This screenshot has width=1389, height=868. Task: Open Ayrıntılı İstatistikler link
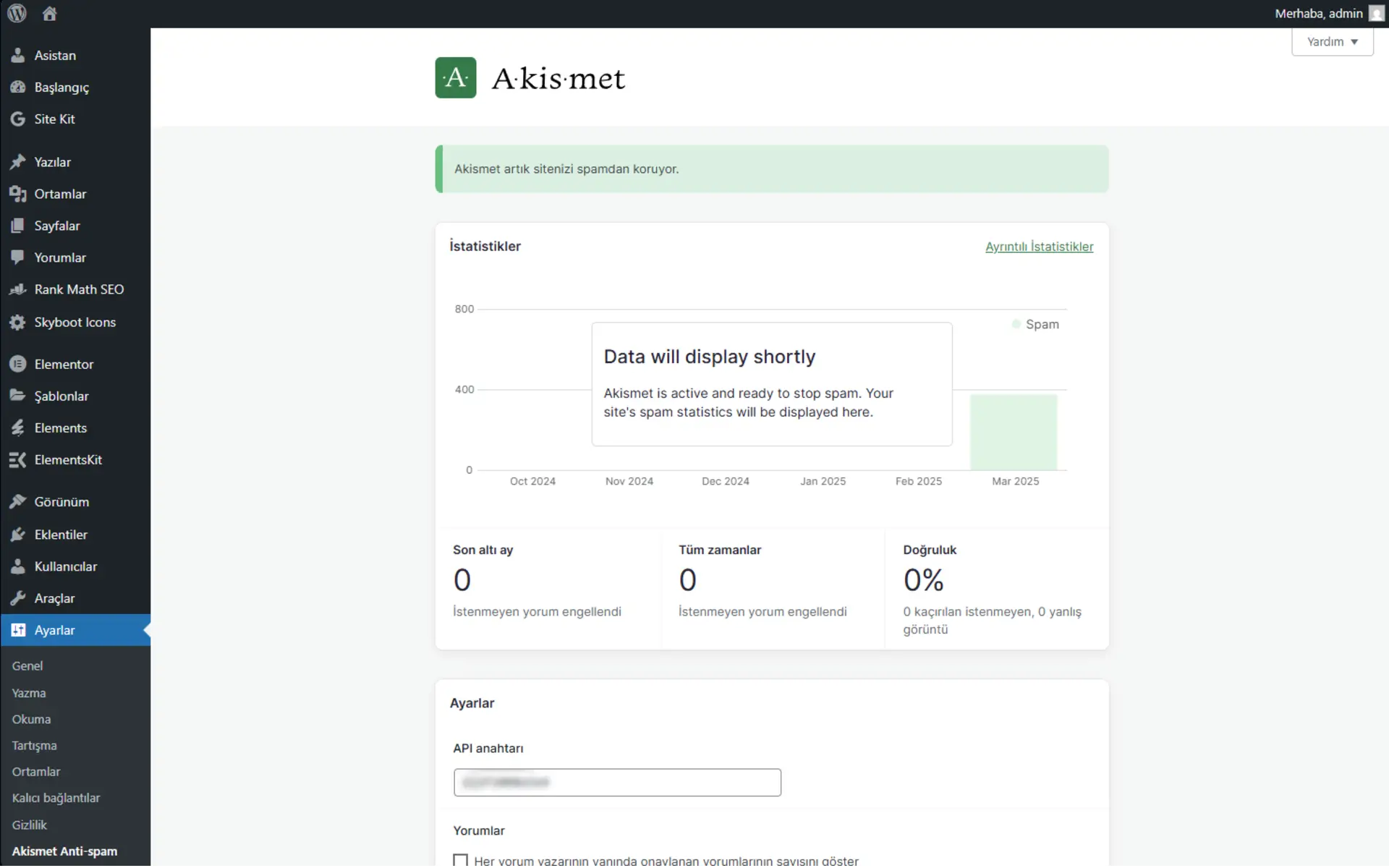[1039, 247]
